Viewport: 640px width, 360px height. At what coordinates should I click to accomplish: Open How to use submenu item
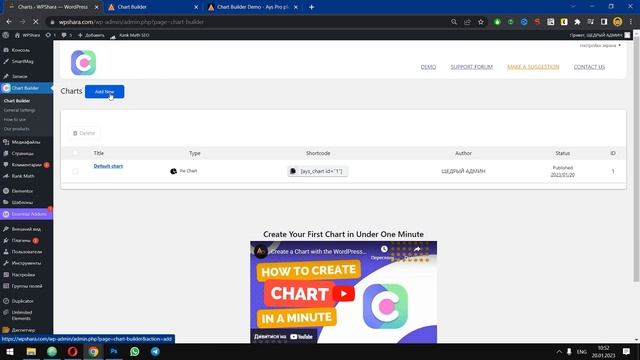[x=15, y=120]
